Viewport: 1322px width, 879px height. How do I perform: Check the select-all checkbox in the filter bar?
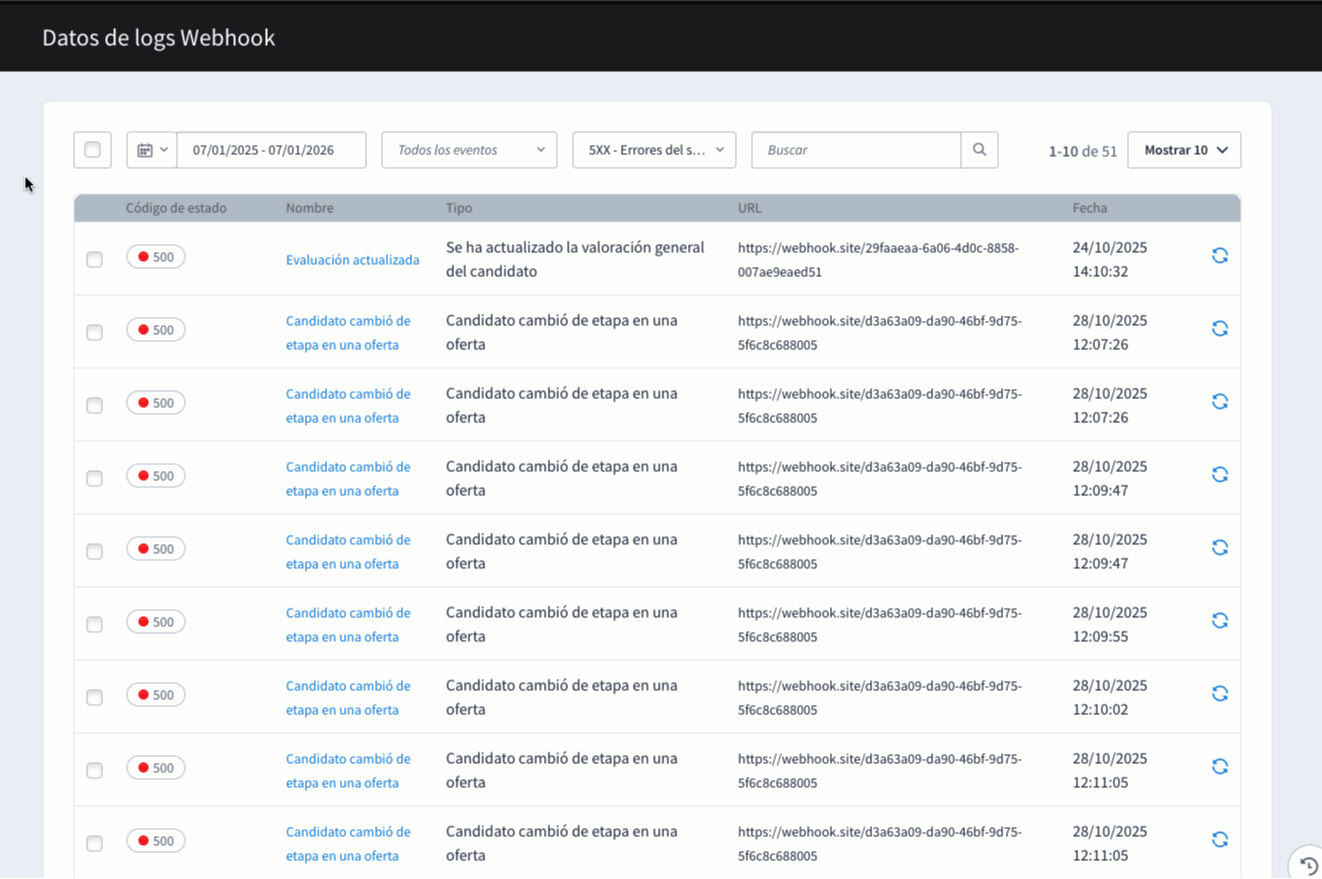(92, 149)
